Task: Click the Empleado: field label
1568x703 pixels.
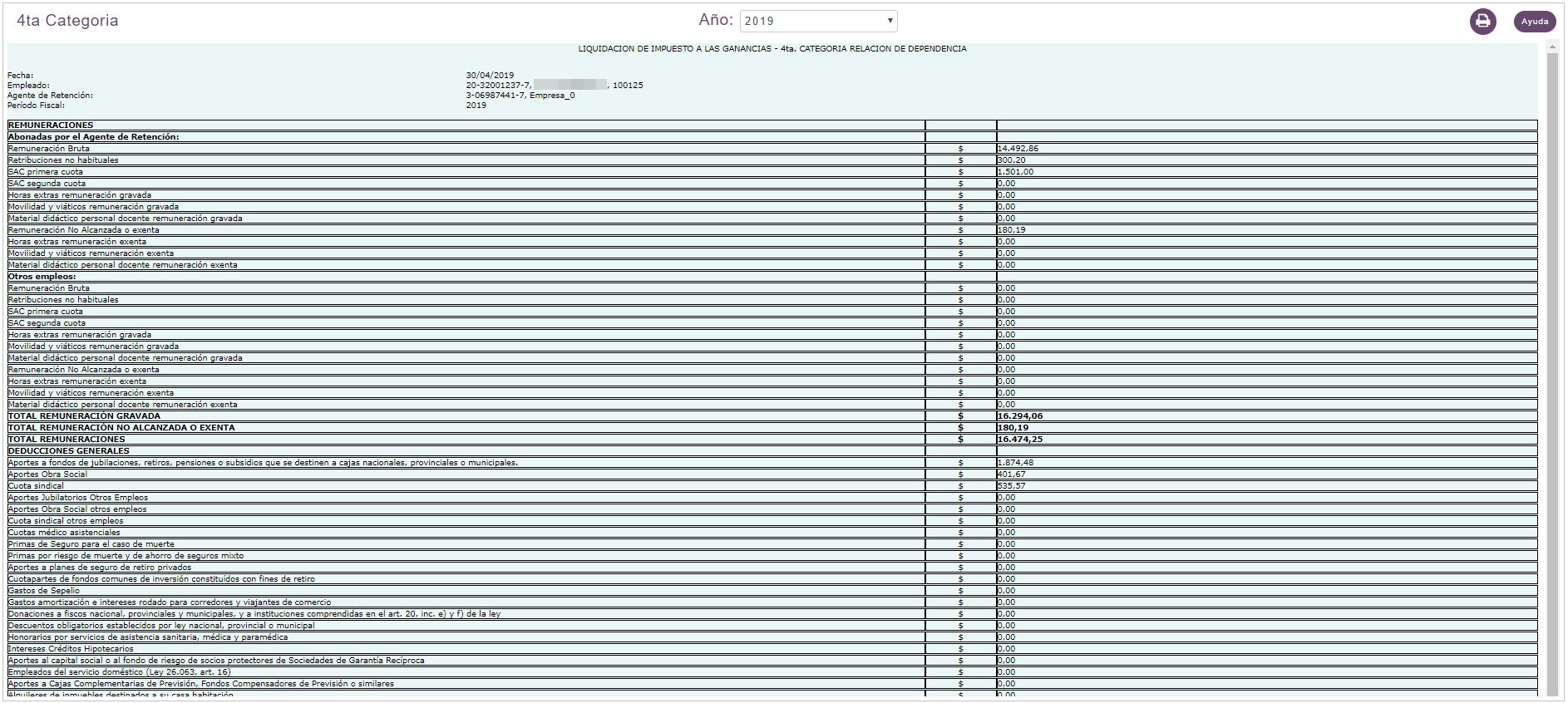Action: [28, 86]
